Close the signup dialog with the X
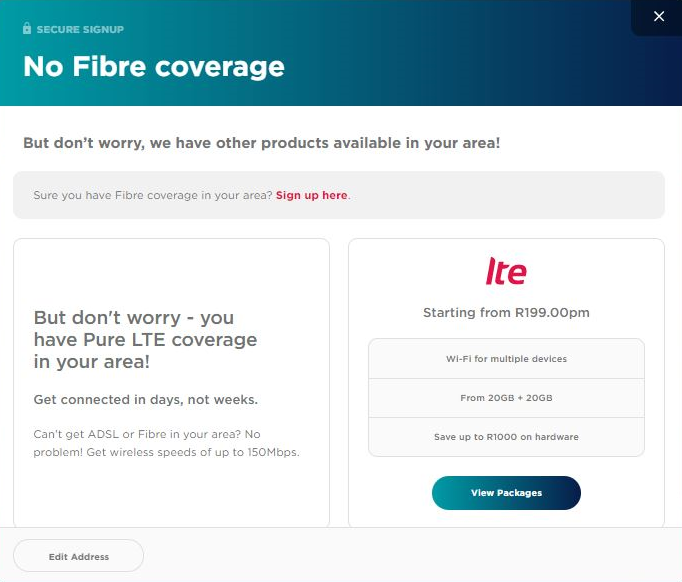682x582 pixels. (x=658, y=17)
